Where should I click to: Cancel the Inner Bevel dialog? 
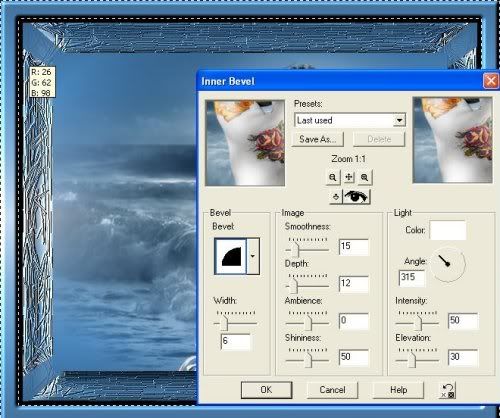click(x=332, y=390)
